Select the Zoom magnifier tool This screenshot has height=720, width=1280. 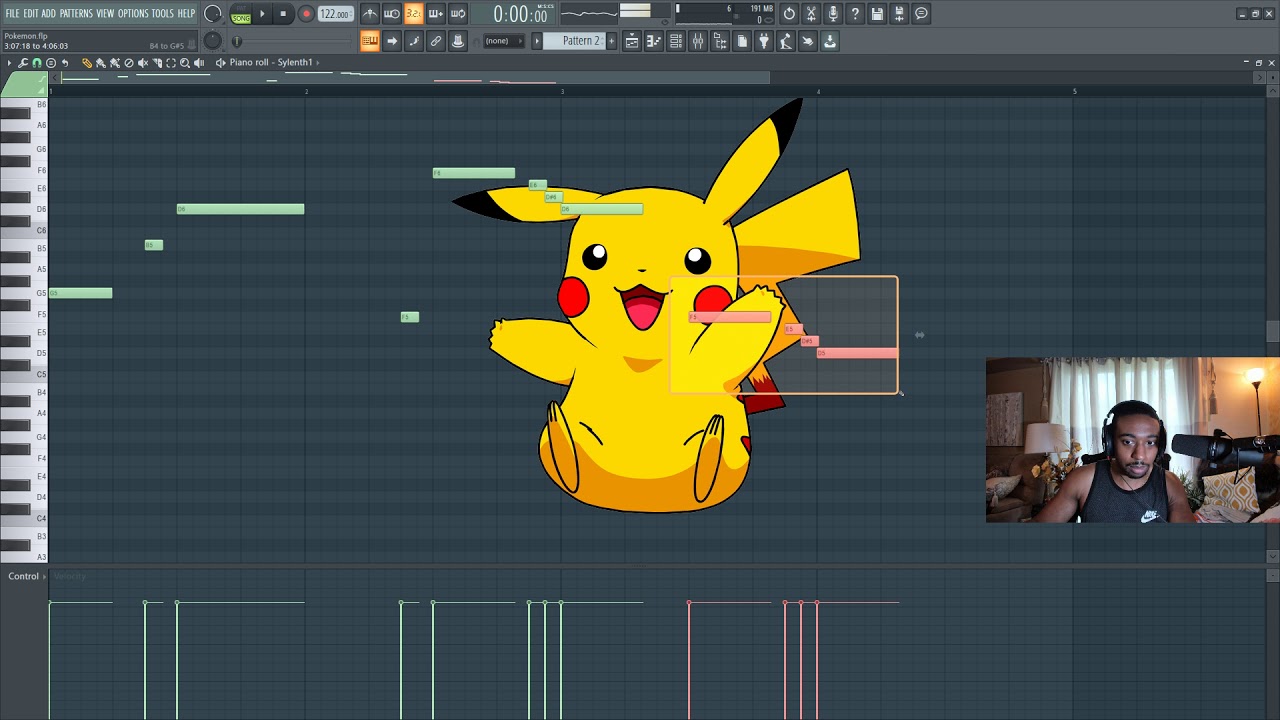click(x=185, y=63)
